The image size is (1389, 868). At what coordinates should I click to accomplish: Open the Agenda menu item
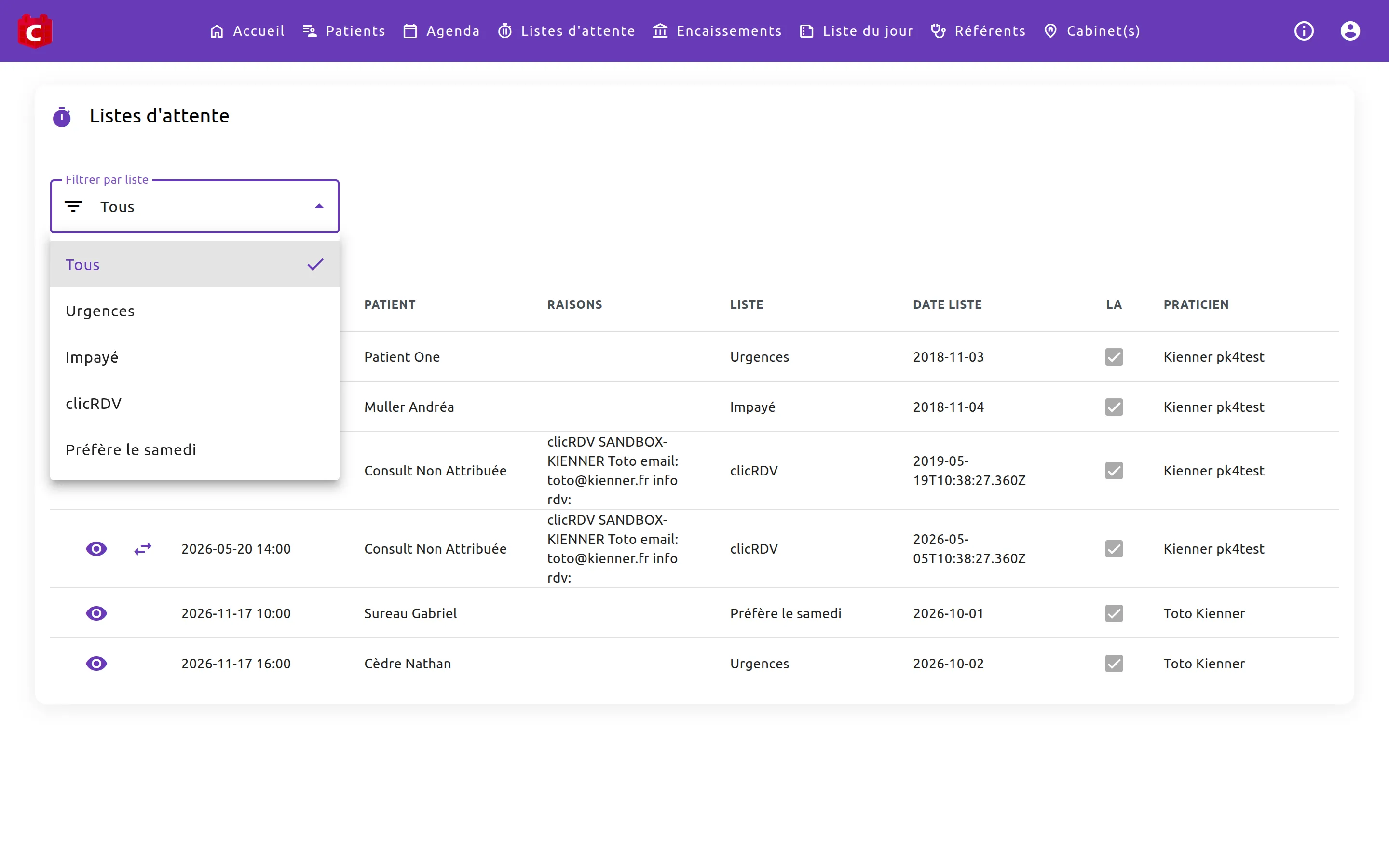pyautogui.click(x=441, y=31)
